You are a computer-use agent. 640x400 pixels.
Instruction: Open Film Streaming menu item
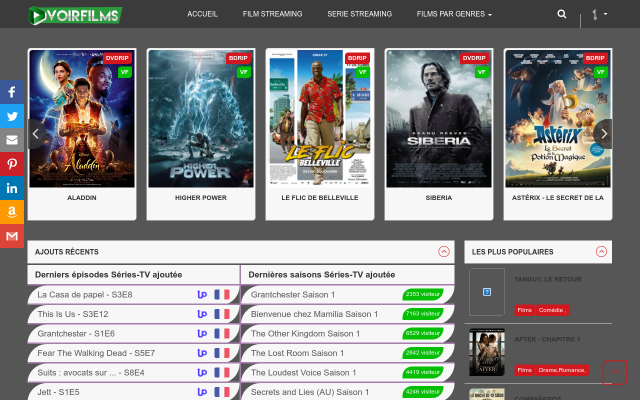coord(272,14)
